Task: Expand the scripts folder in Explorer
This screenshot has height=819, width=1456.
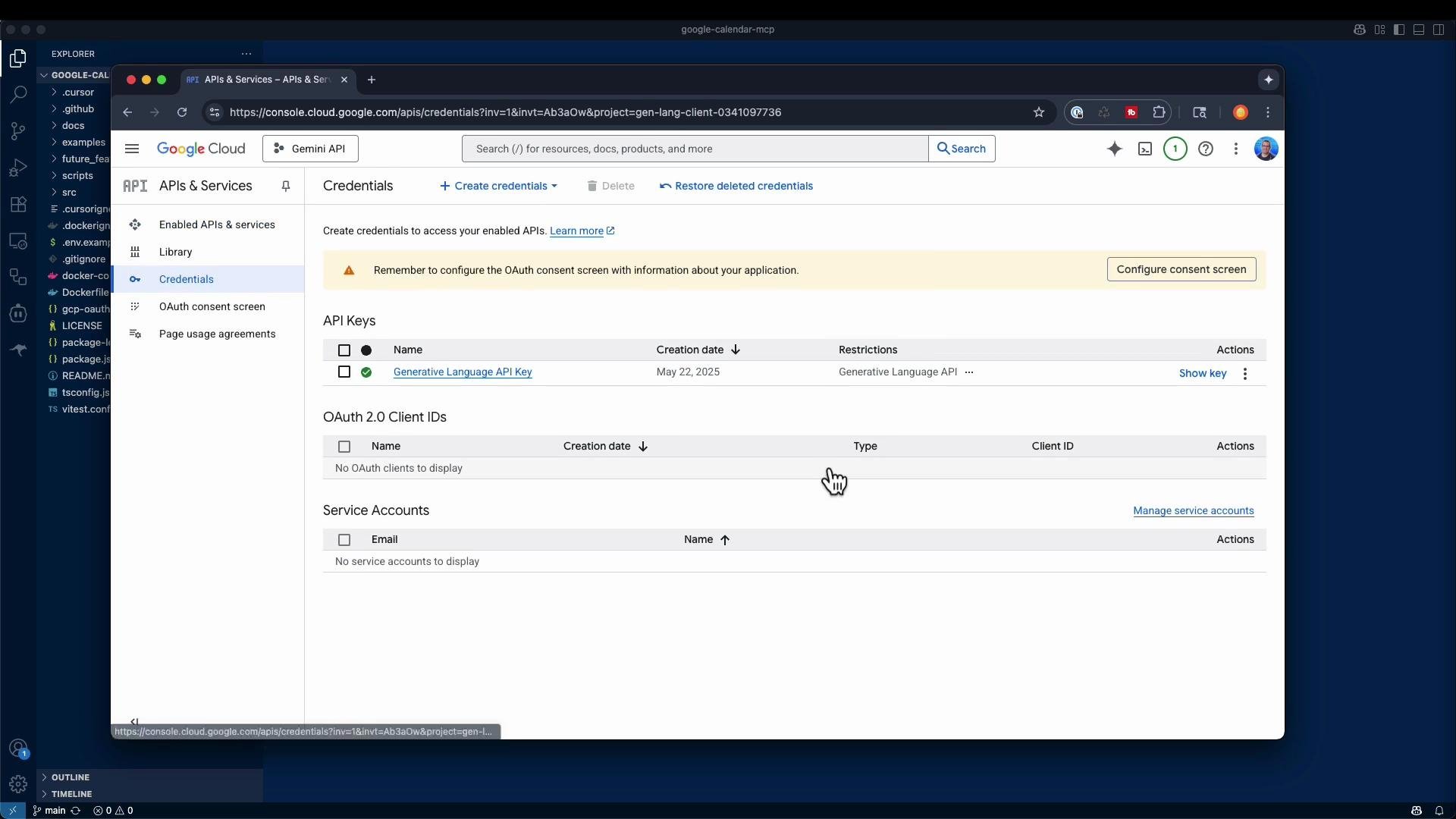Action: tap(77, 176)
